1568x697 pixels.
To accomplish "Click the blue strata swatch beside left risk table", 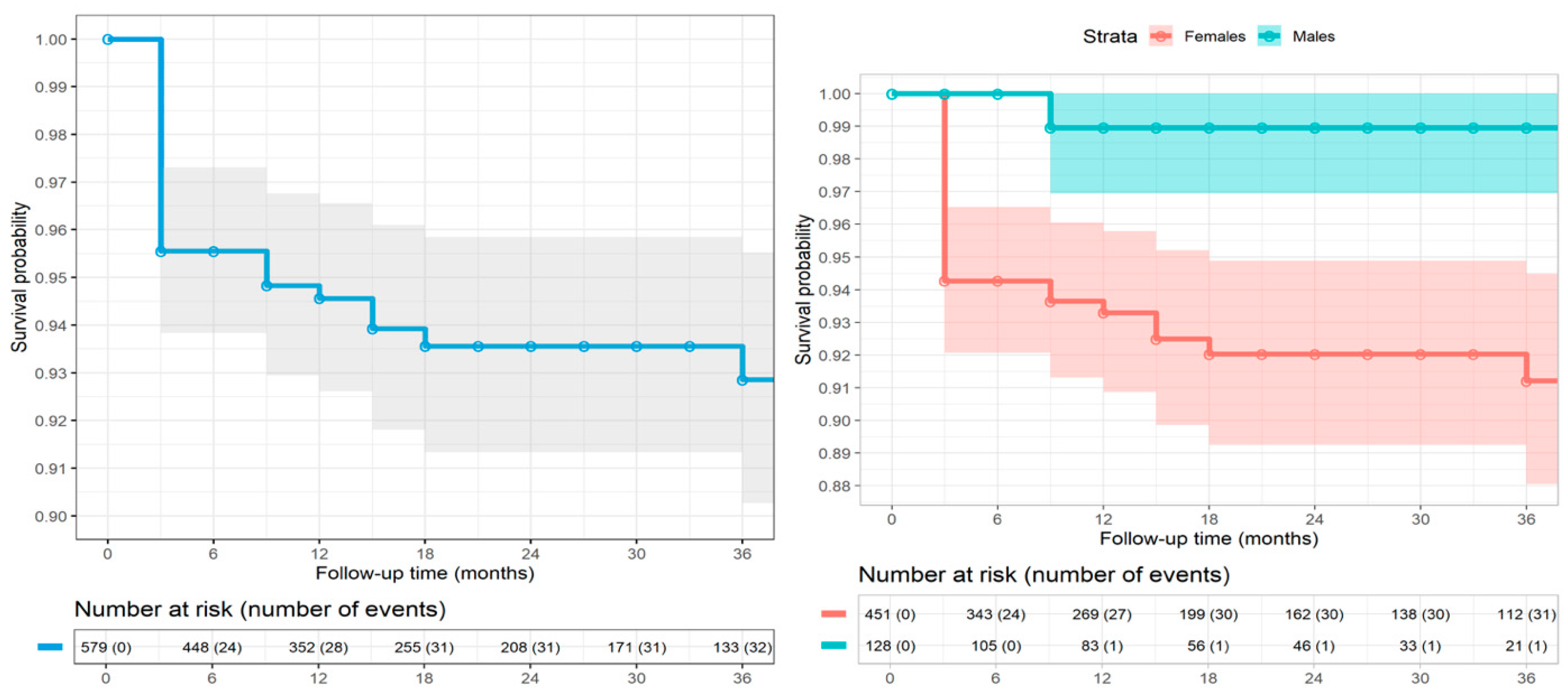I will (50, 647).
